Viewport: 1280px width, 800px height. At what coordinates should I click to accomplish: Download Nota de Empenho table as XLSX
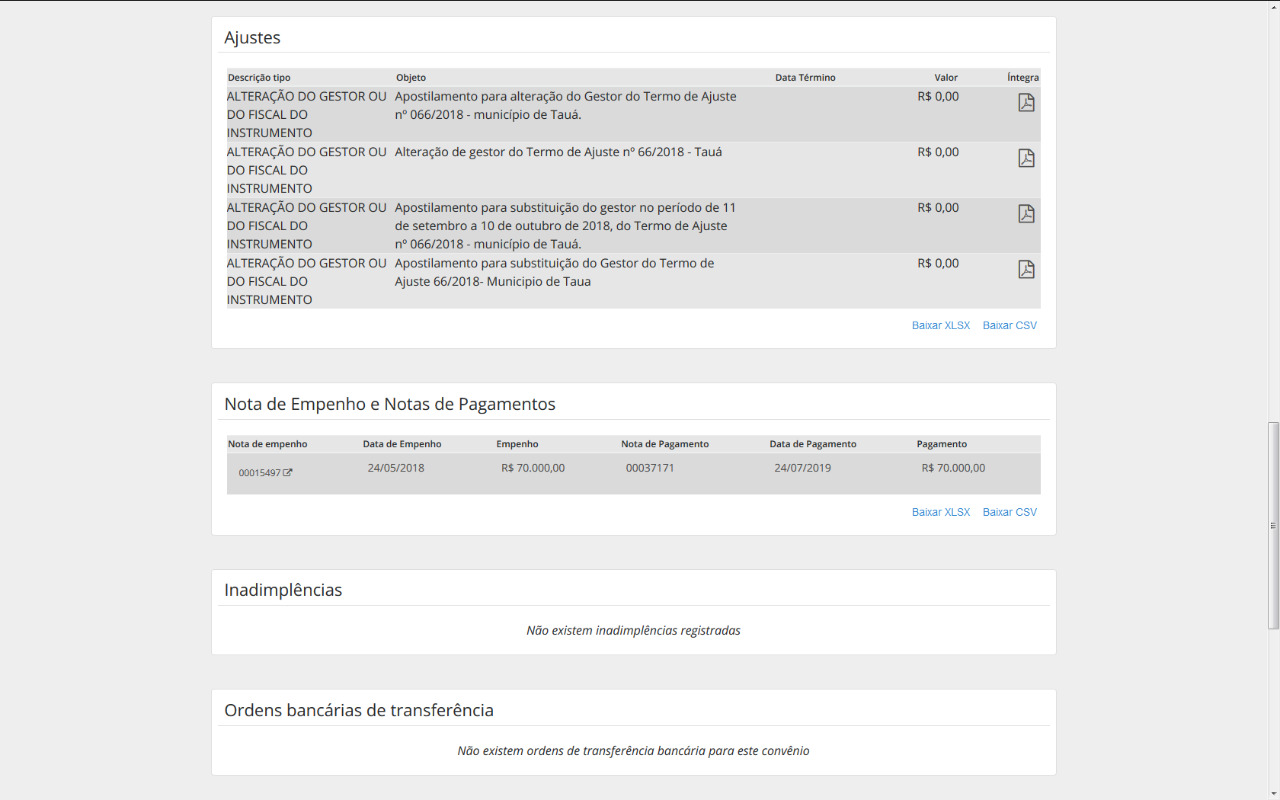pyautogui.click(x=940, y=512)
